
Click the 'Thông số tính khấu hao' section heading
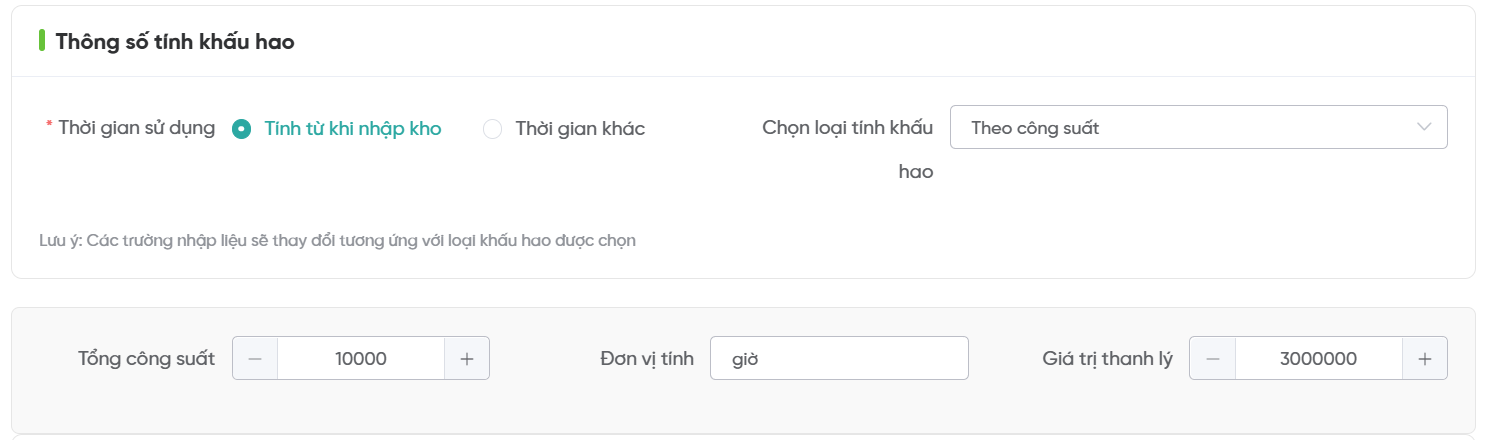(x=175, y=42)
